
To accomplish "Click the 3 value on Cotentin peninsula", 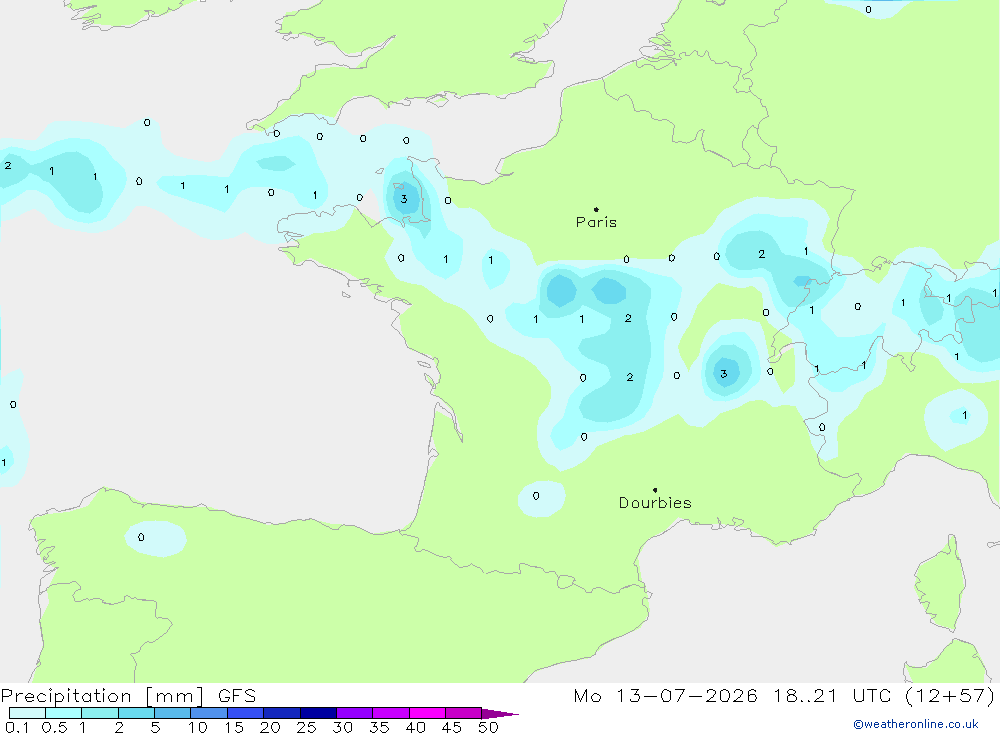I will click(404, 199).
